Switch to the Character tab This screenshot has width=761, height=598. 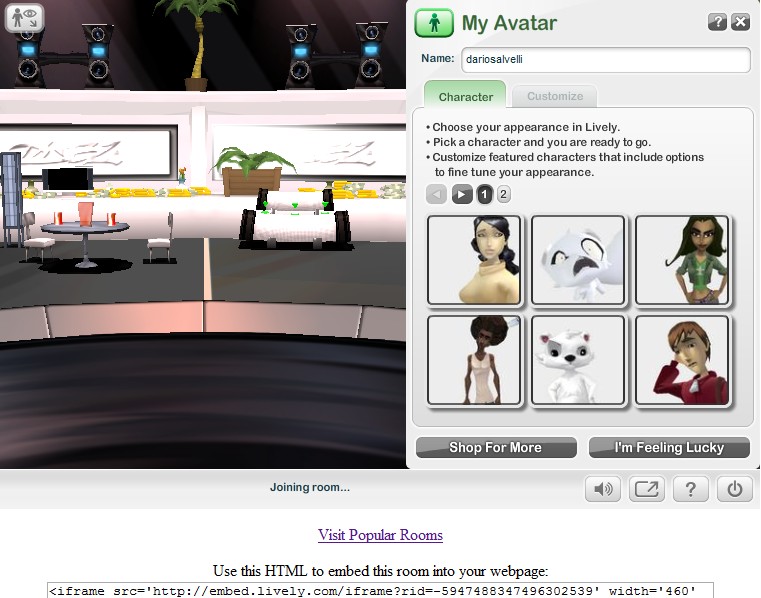(465, 96)
